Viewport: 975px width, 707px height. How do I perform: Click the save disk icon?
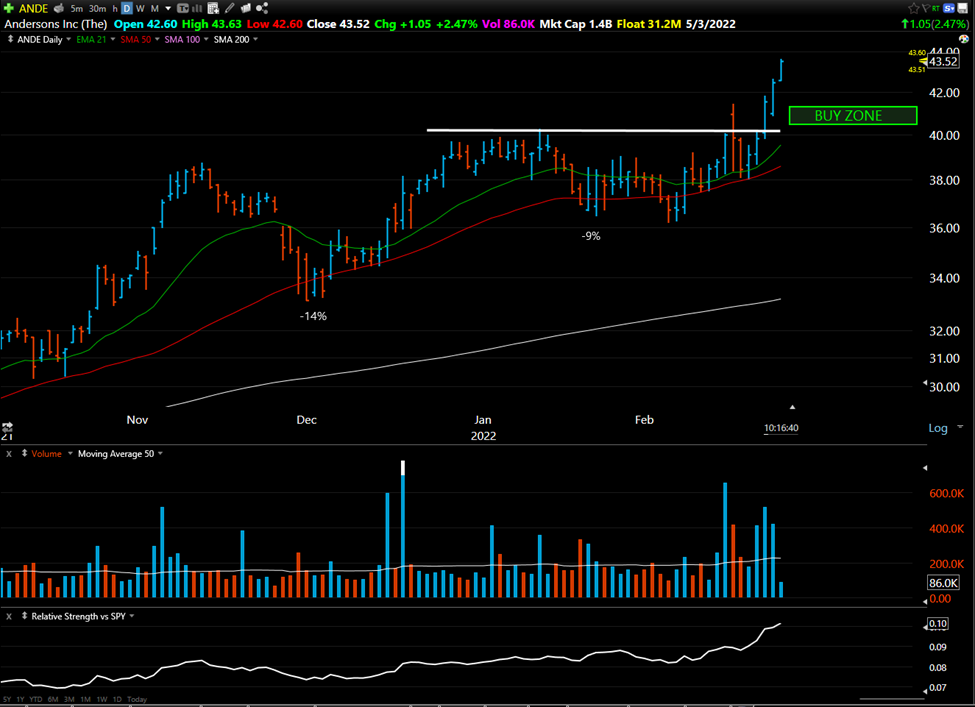pos(963,8)
